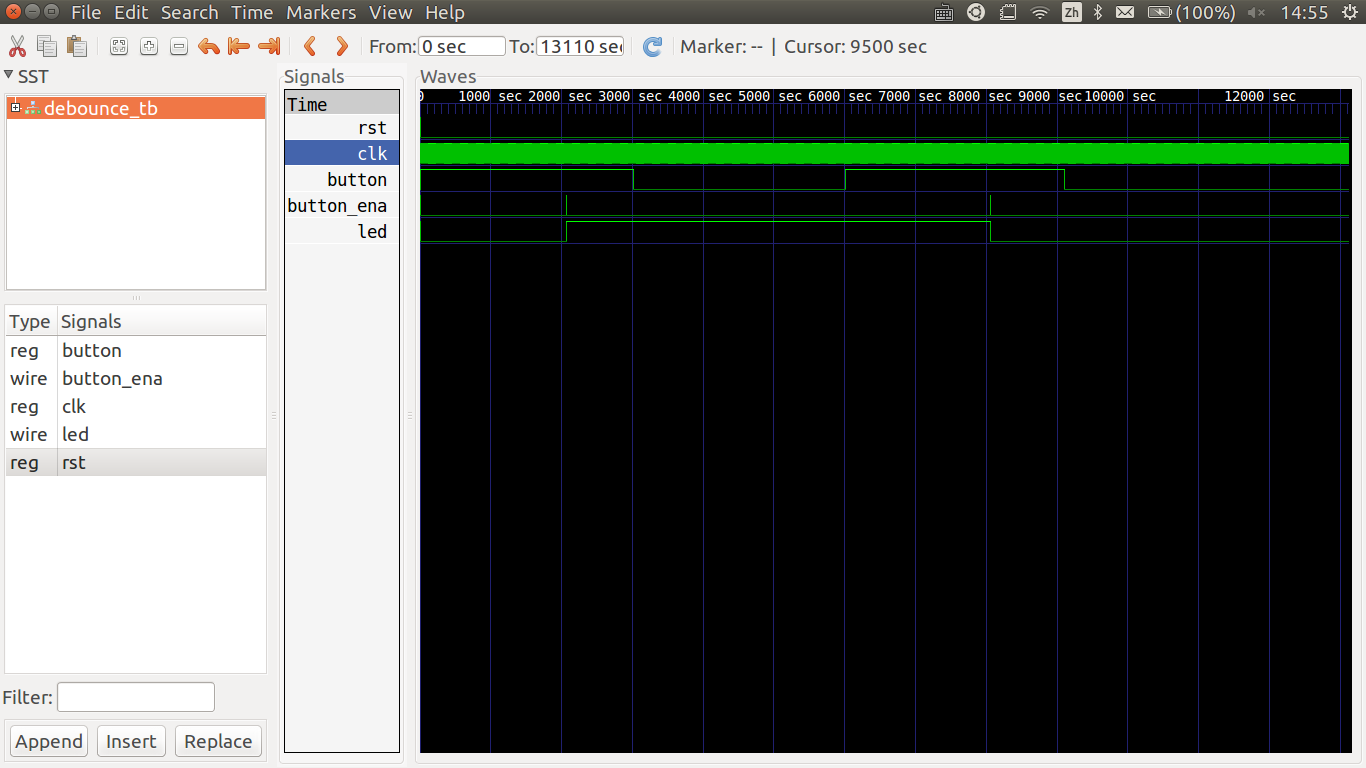Jump to end of waveform time
Image resolution: width=1366 pixels, height=768 pixels.
tap(268, 46)
